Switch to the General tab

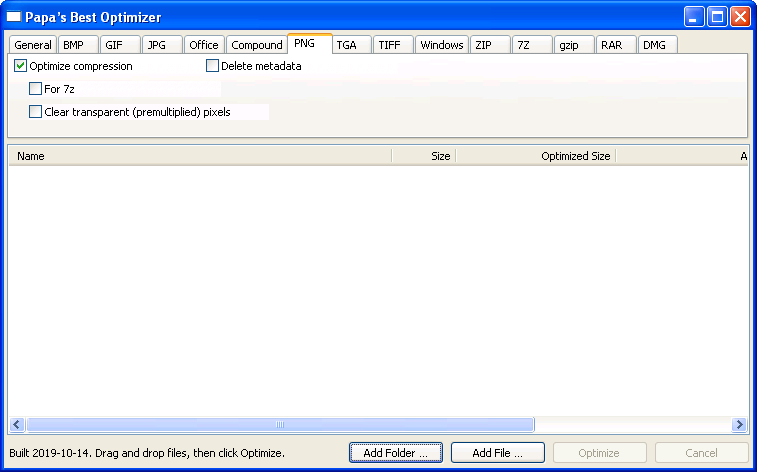point(33,45)
